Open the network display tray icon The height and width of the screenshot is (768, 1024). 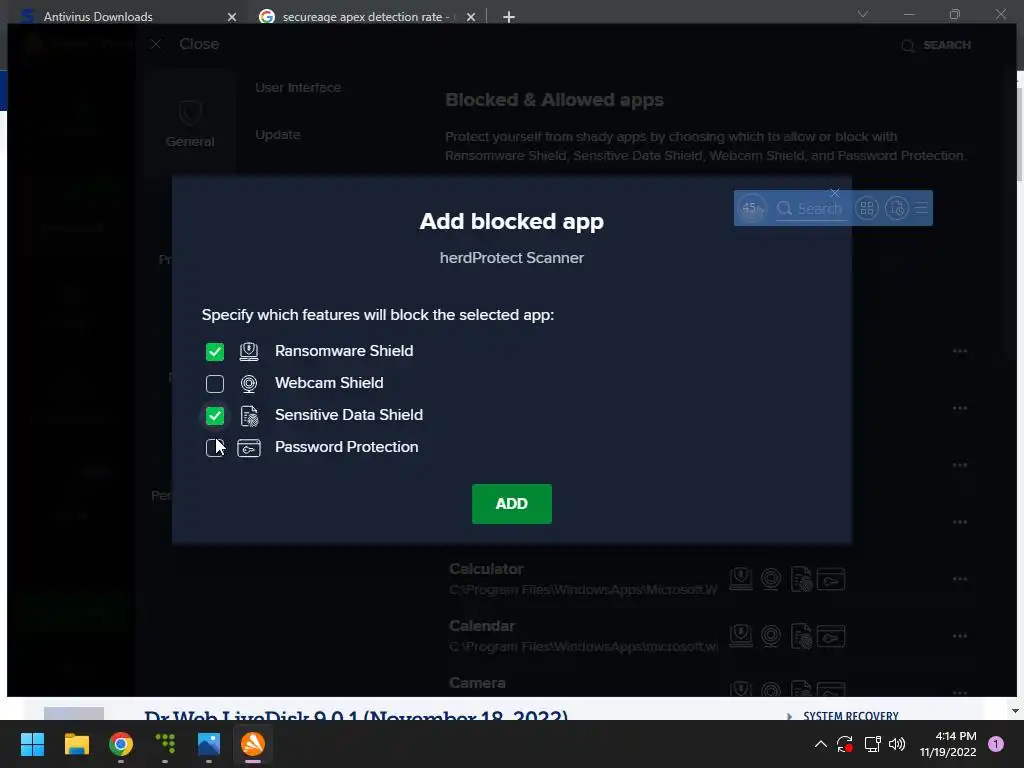(x=872, y=744)
